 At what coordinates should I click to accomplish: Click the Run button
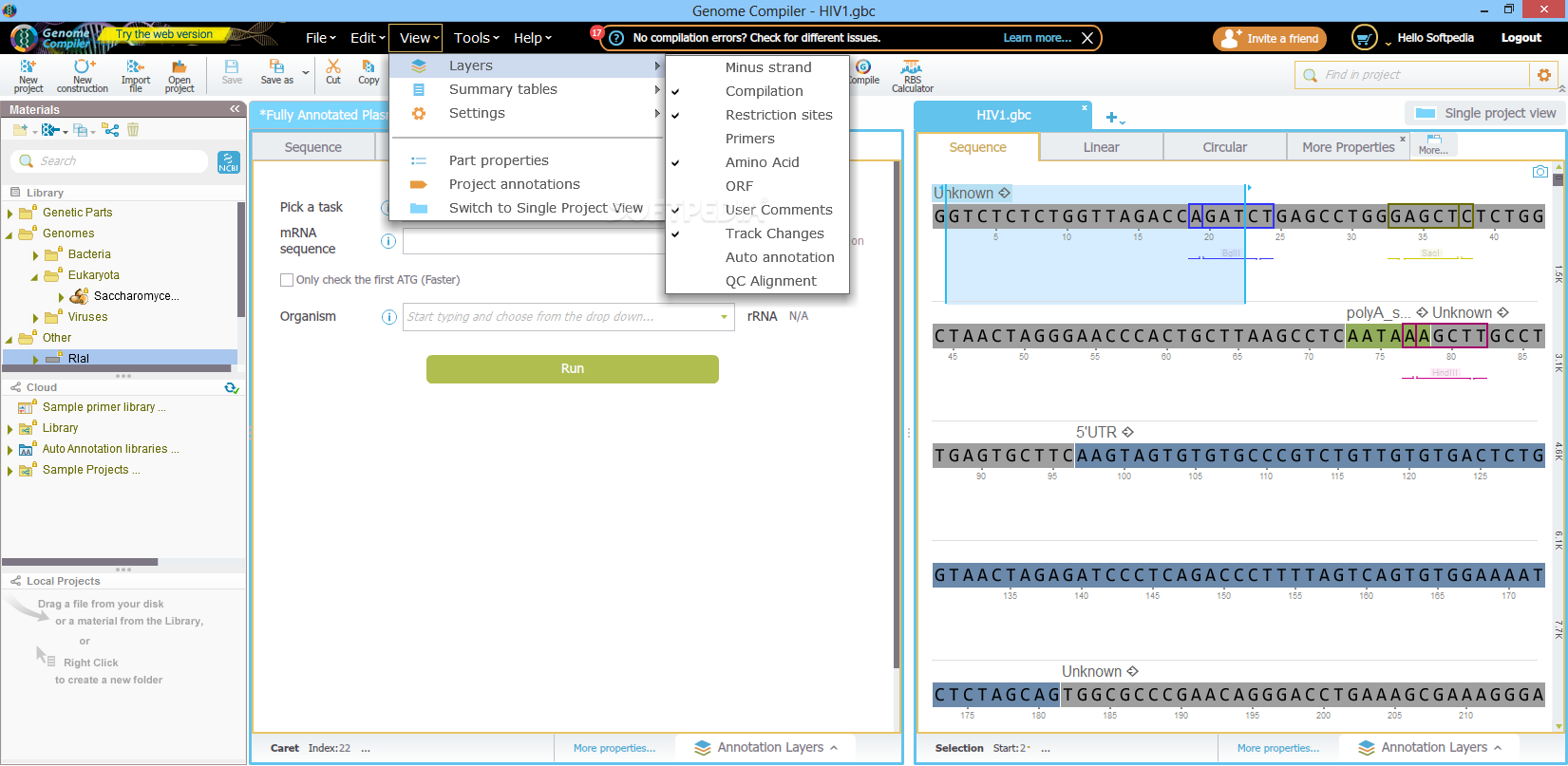pos(573,369)
